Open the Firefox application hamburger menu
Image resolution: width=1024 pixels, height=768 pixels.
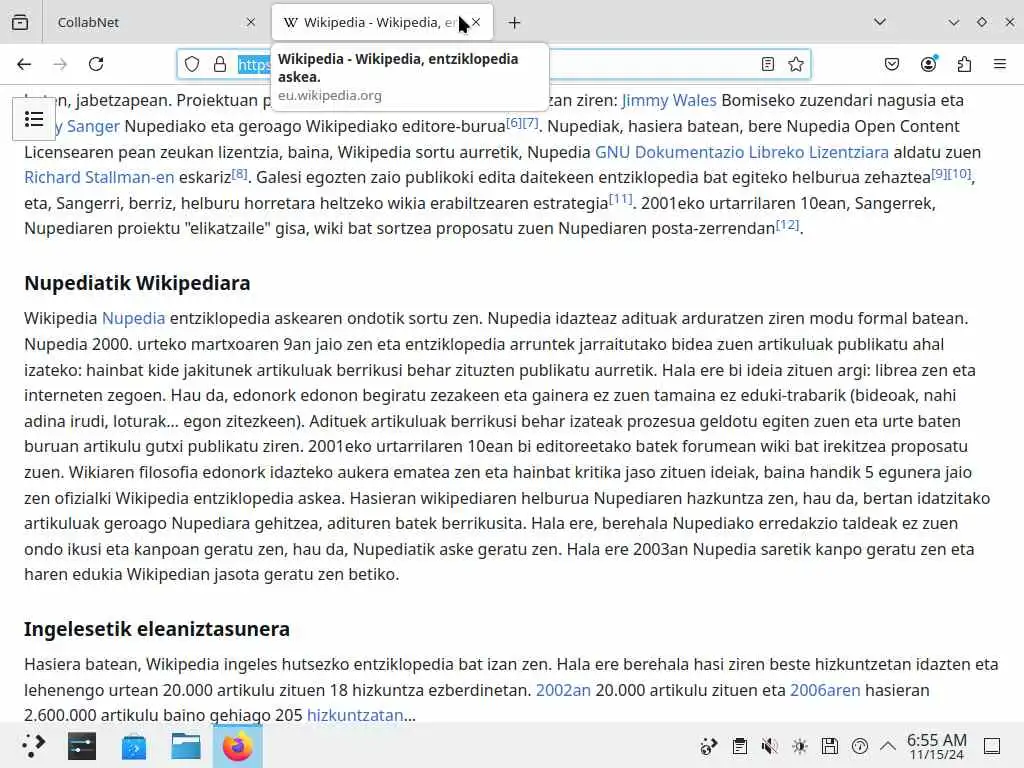point(1000,64)
